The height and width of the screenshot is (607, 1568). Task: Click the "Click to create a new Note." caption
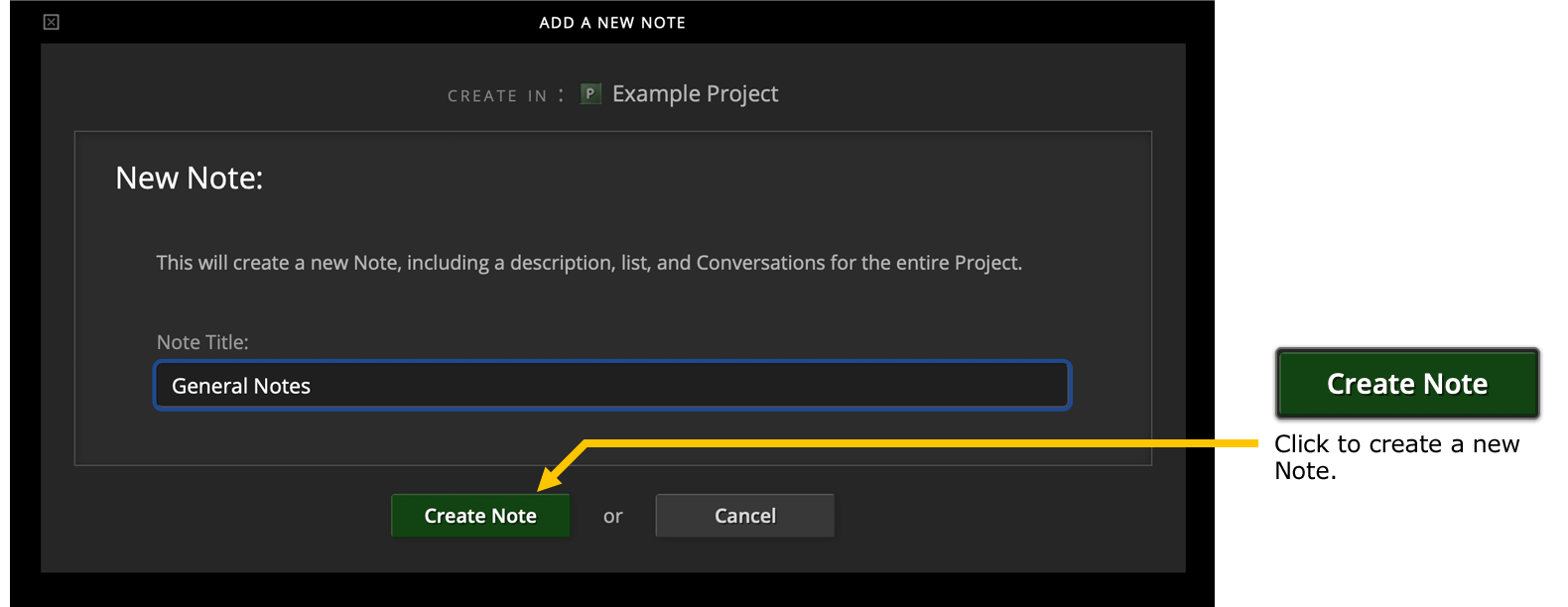tap(1396, 457)
